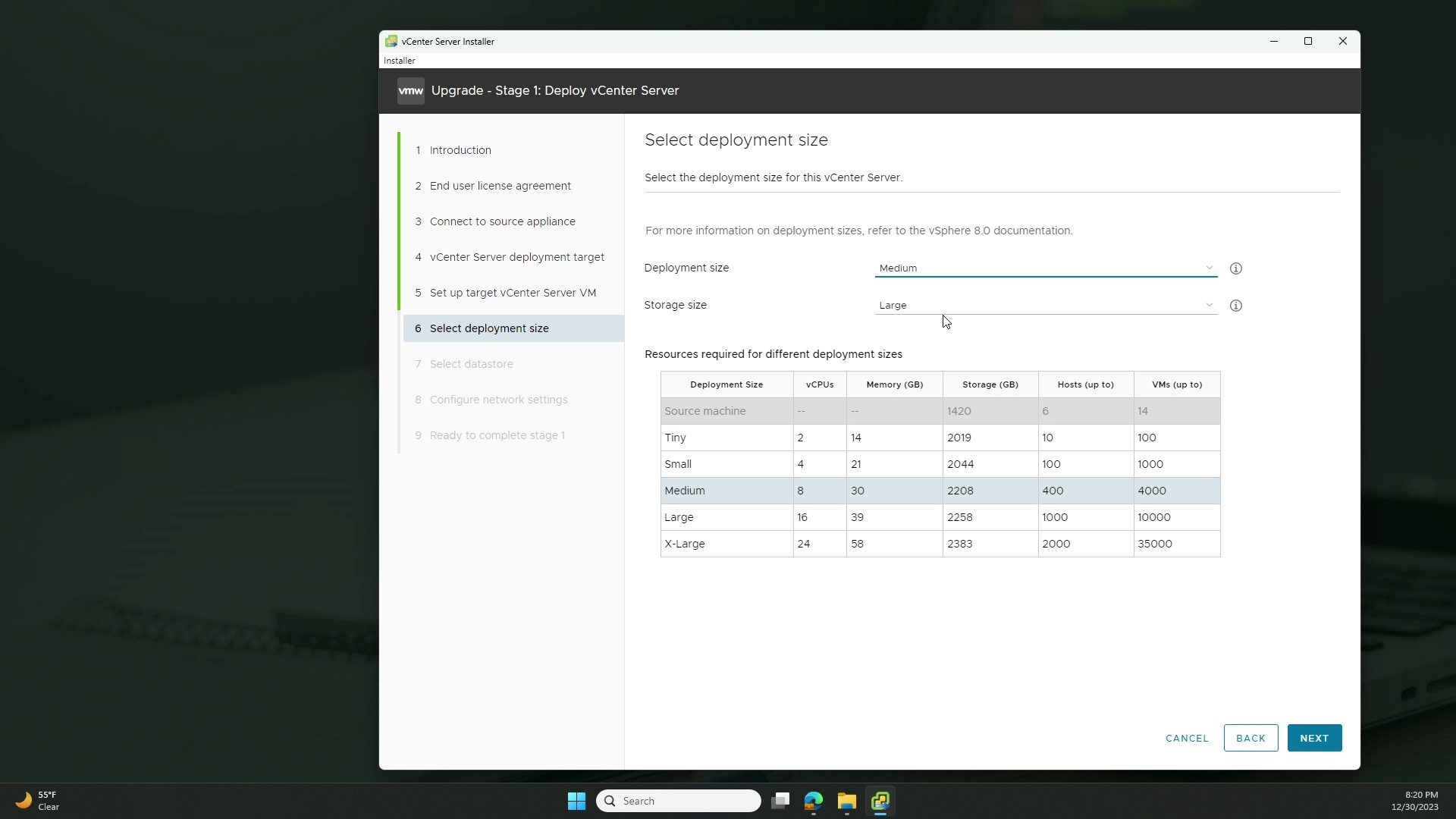Click the taskbar Search box

[679, 801]
